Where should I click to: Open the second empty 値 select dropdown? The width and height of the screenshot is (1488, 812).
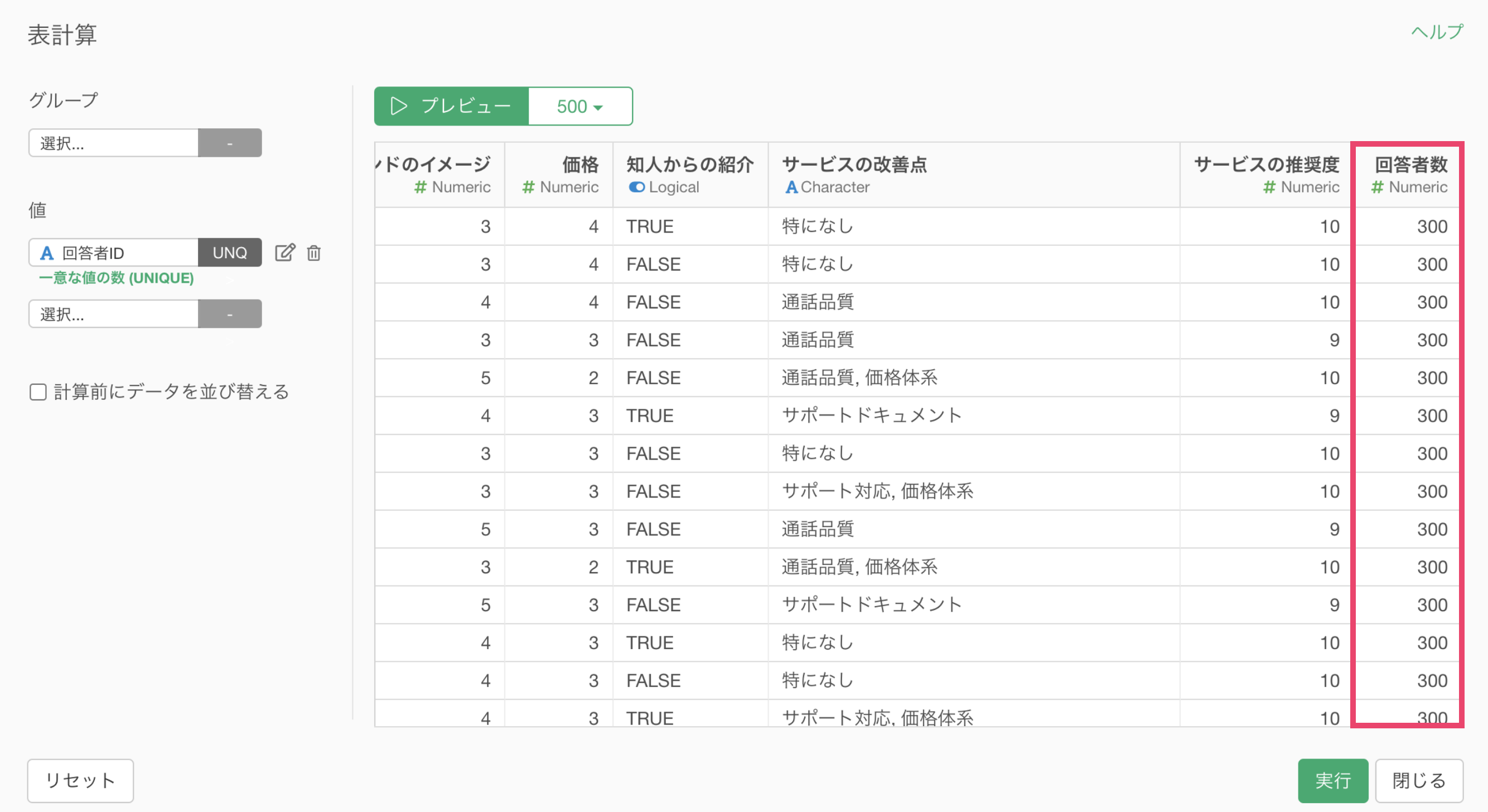(113, 313)
